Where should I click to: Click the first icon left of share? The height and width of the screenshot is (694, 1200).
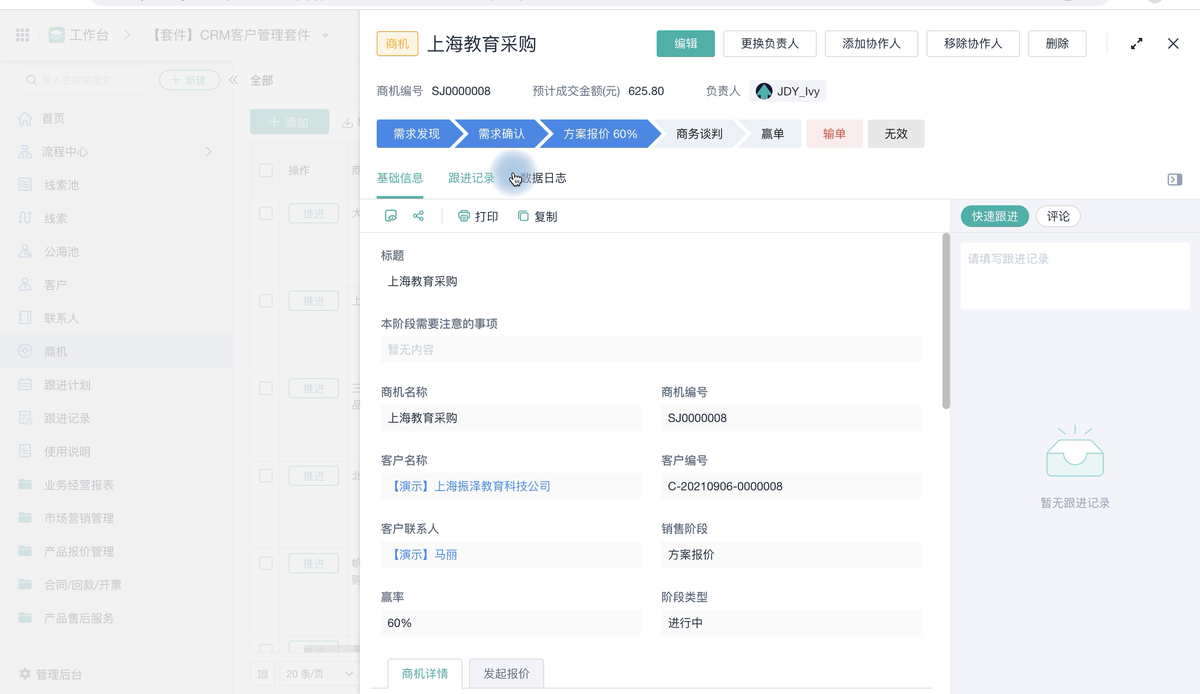[x=391, y=216]
